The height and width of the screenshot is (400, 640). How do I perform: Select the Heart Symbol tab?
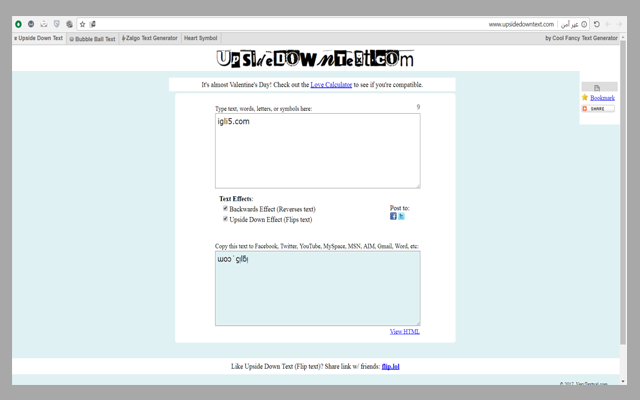tap(200, 39)
